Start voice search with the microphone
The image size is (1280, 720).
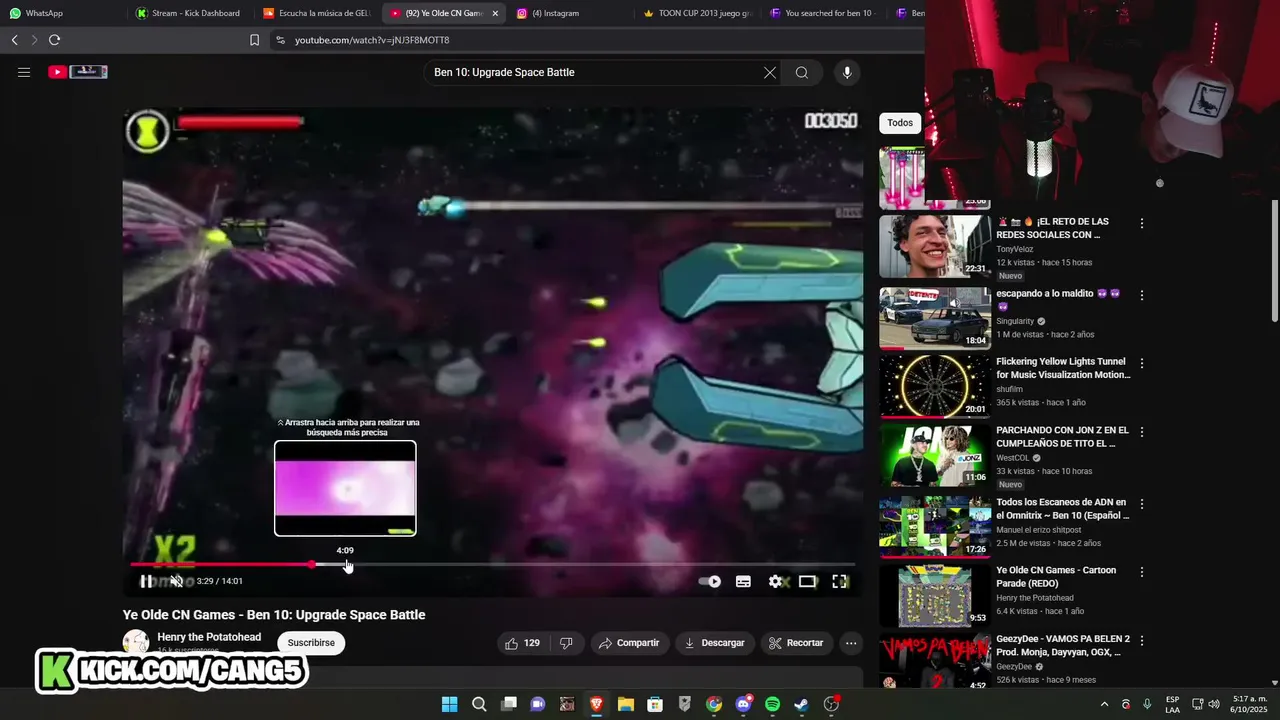point(847,72)
